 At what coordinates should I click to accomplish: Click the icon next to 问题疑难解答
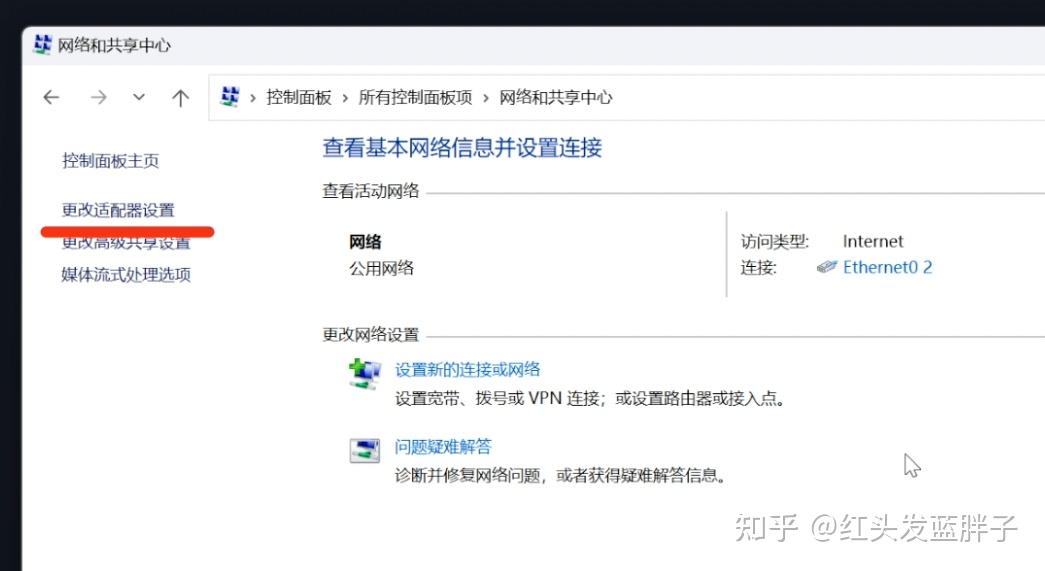(x=364, y=451)
